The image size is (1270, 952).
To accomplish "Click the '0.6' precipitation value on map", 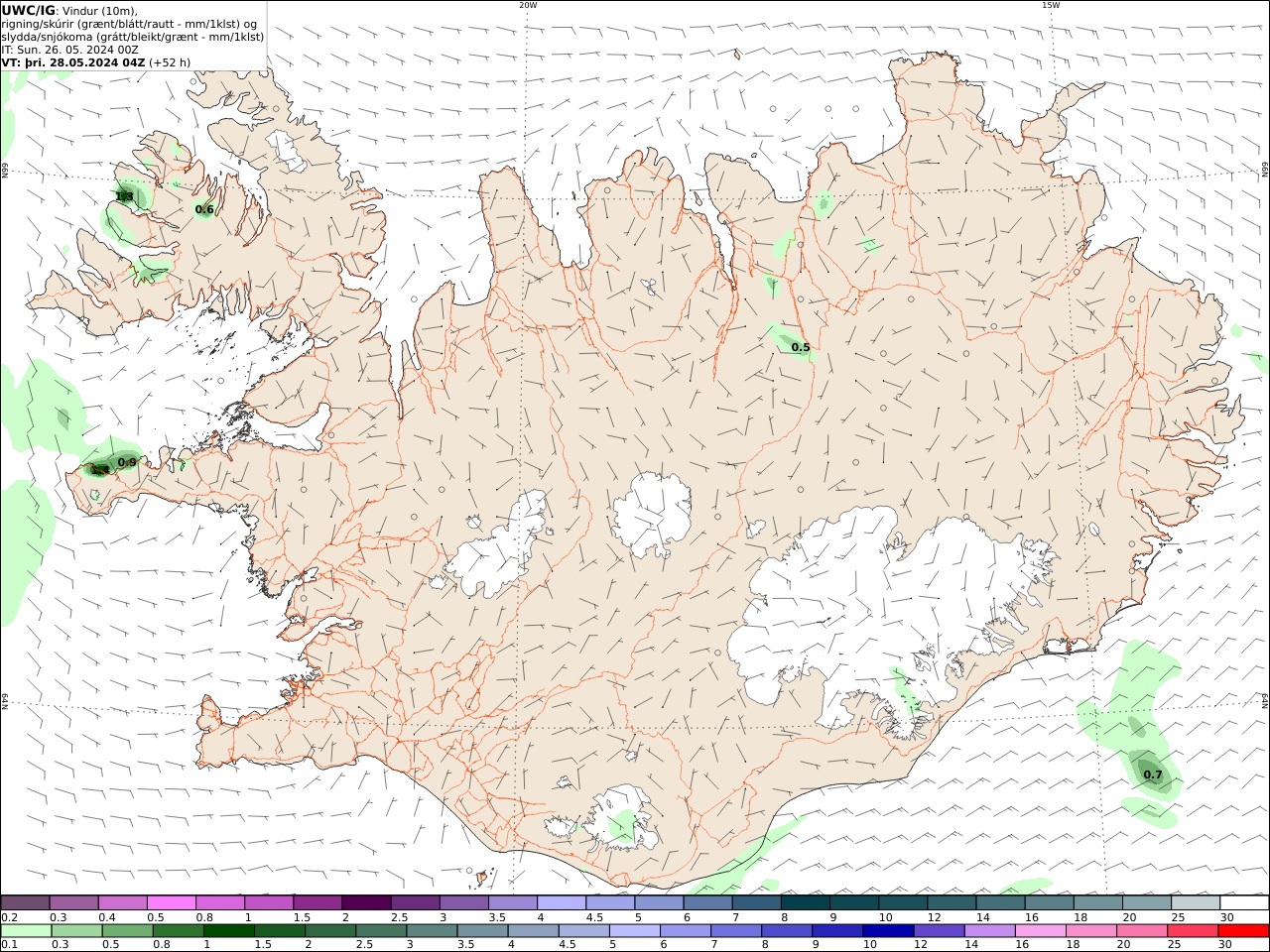I will point(204,209).
